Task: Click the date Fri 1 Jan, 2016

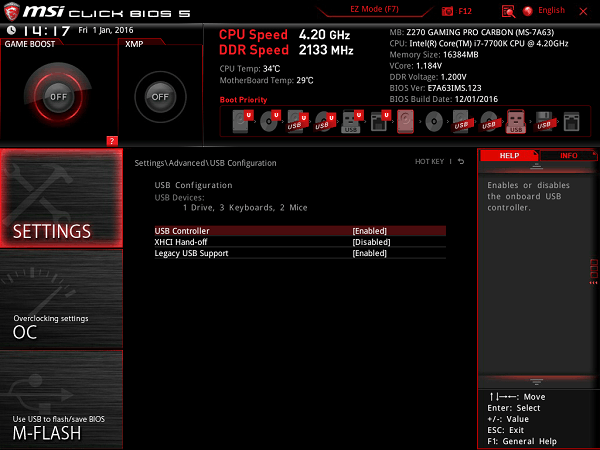Action: pyautogui.click(x=106, y=30)
